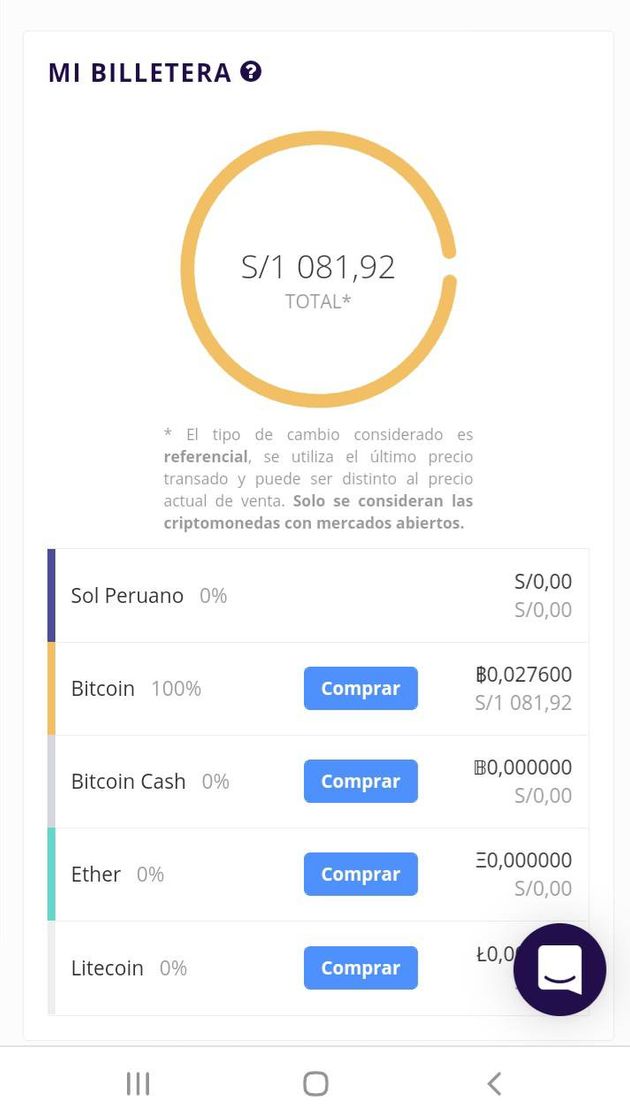
Task: Click the Mi Billetera heading
Action: [x=140, y=72]
